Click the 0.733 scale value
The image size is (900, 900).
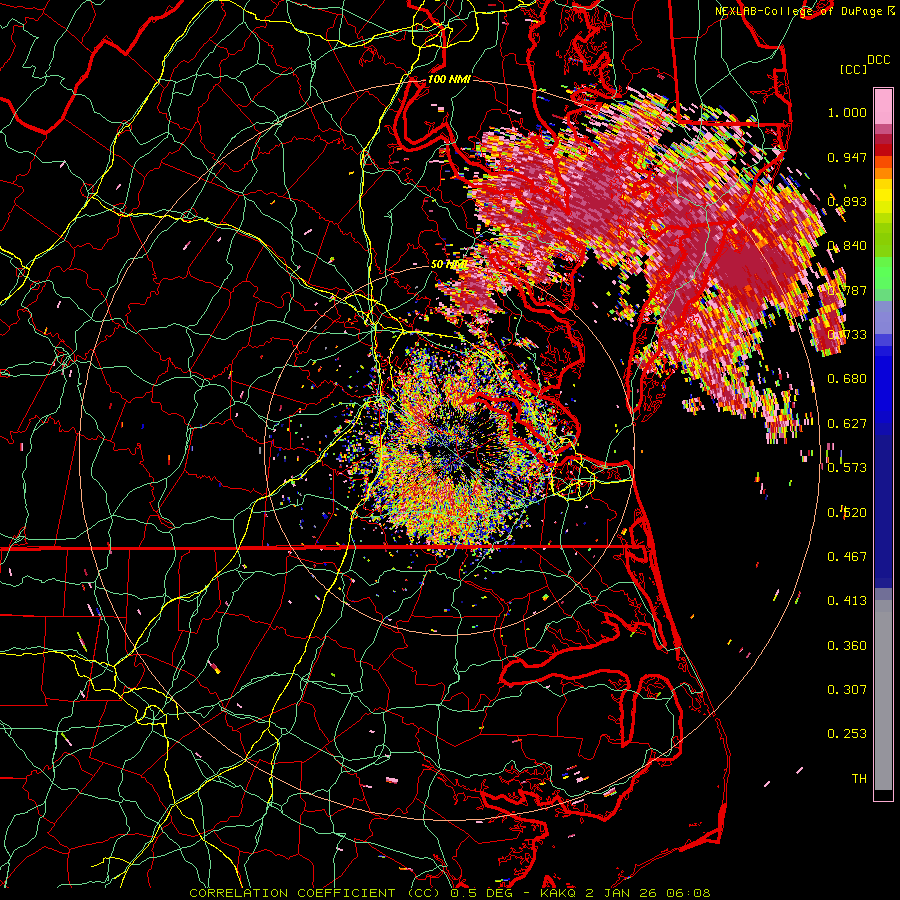point(847,335)
